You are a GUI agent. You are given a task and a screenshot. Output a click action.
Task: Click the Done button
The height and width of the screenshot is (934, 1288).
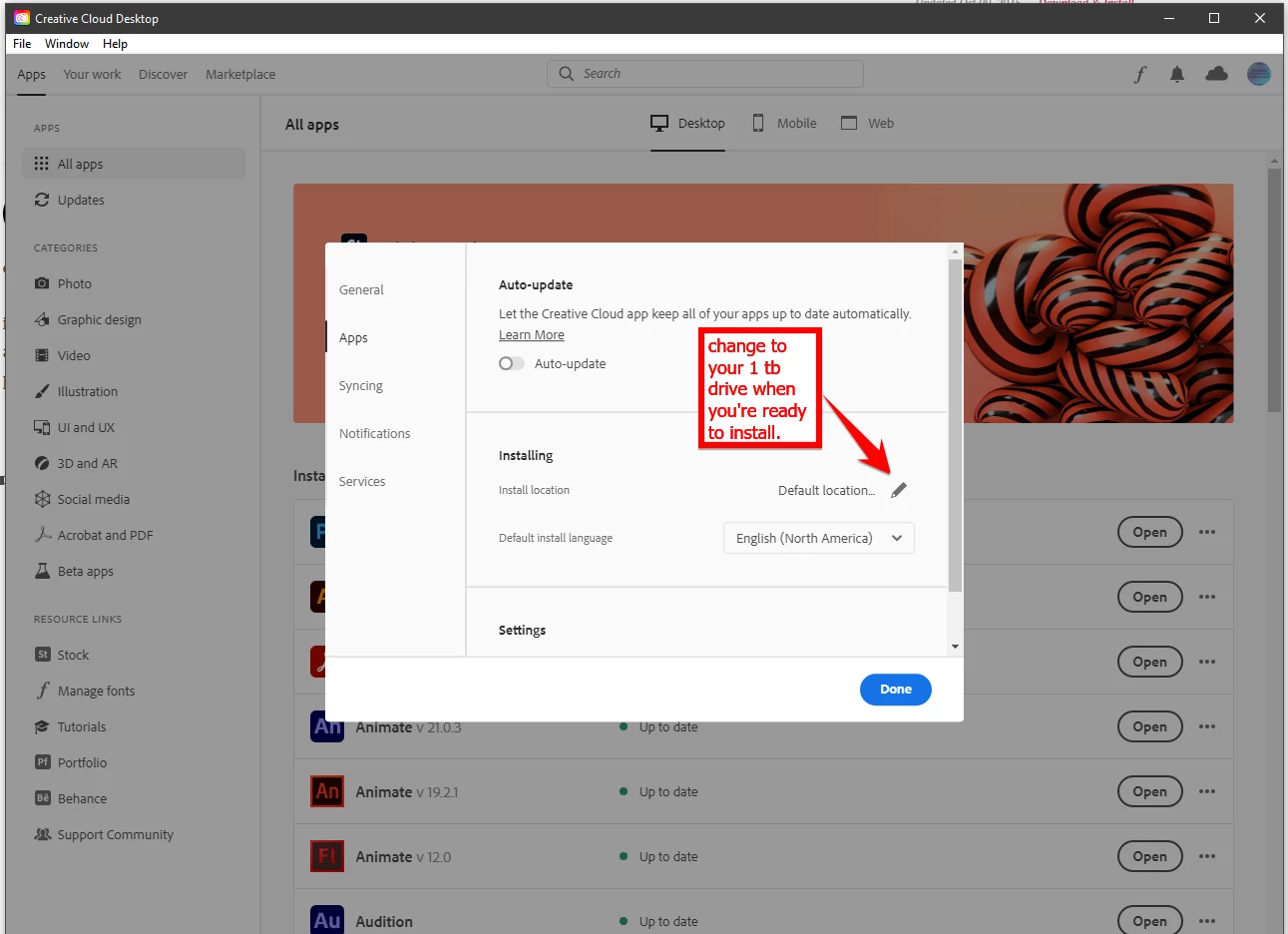click(x=895, y=690)
